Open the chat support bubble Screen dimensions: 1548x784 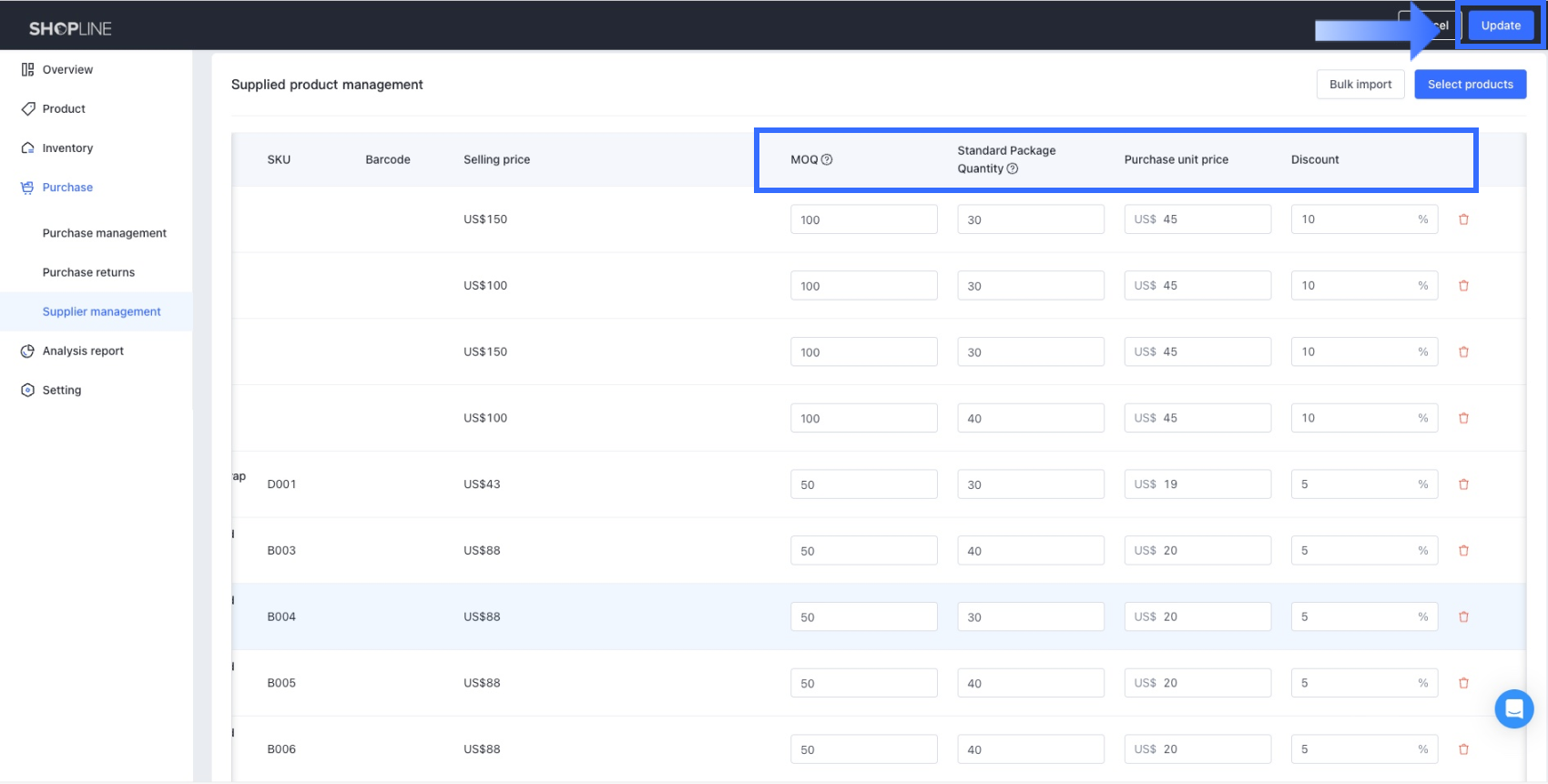coord(1513,708)
